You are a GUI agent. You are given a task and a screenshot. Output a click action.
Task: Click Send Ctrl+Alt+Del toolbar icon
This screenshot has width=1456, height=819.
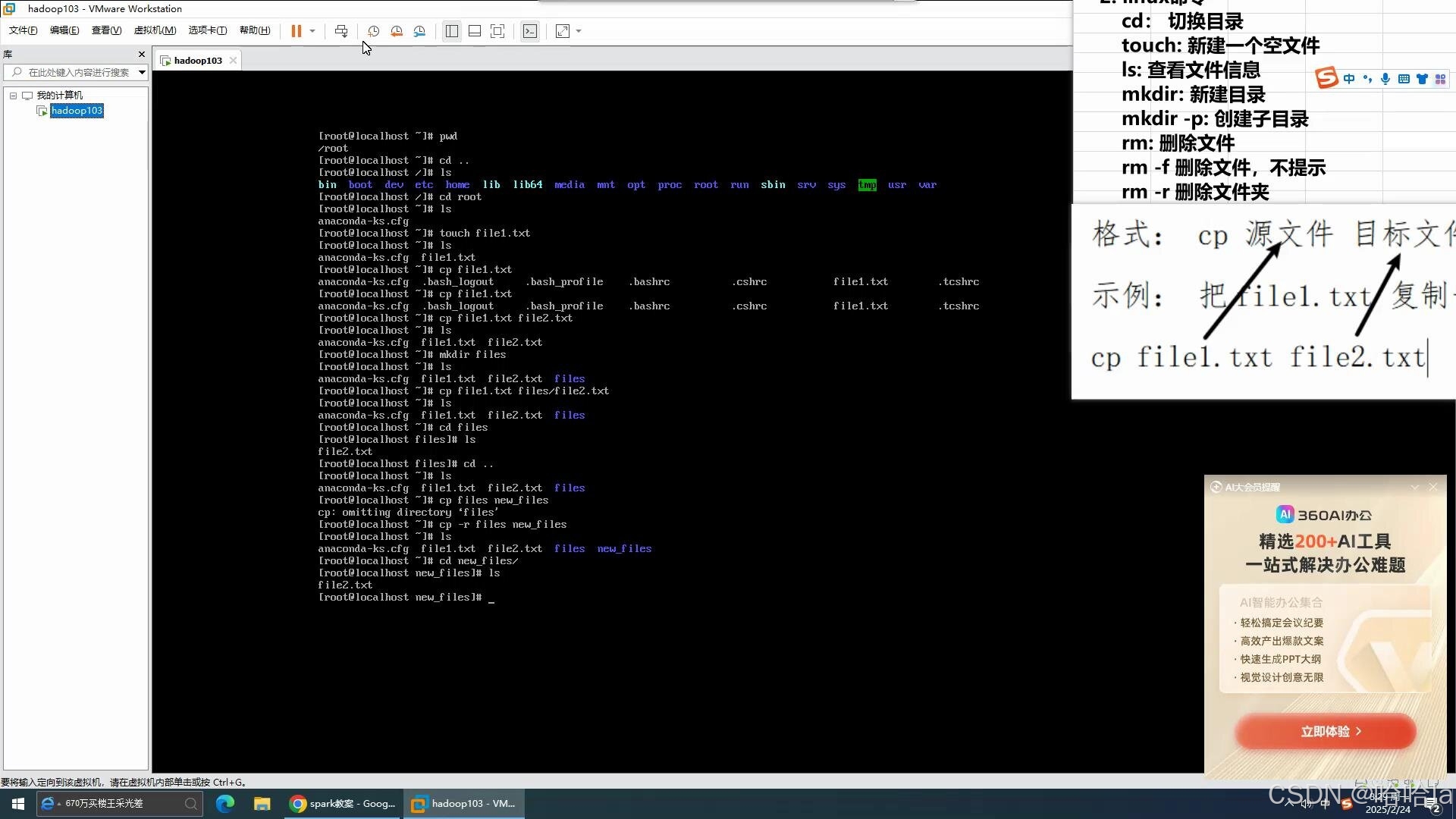(341, 31)
